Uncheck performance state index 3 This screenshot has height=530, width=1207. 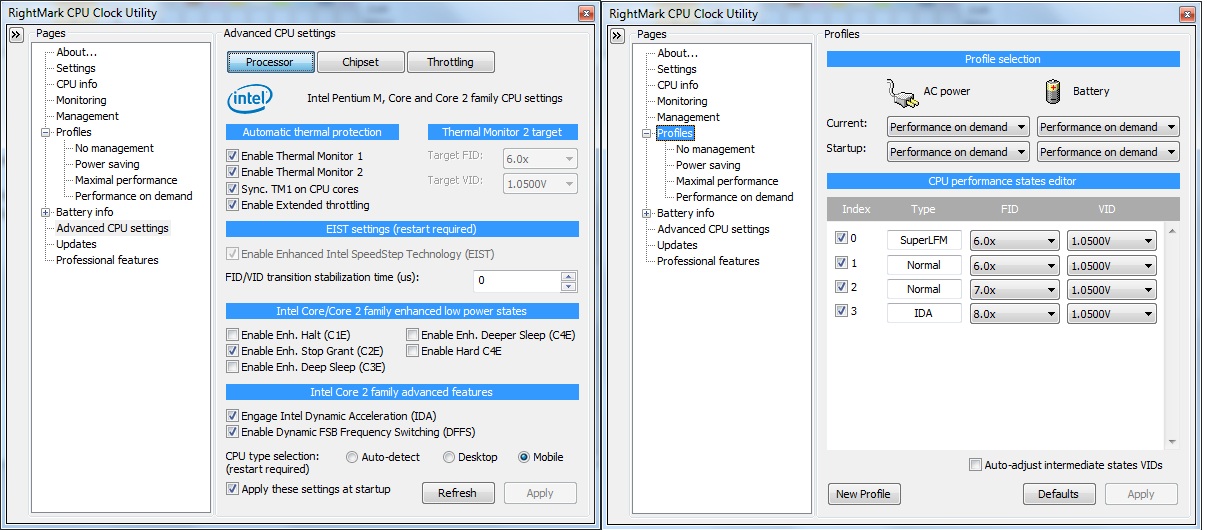[841, 313]
